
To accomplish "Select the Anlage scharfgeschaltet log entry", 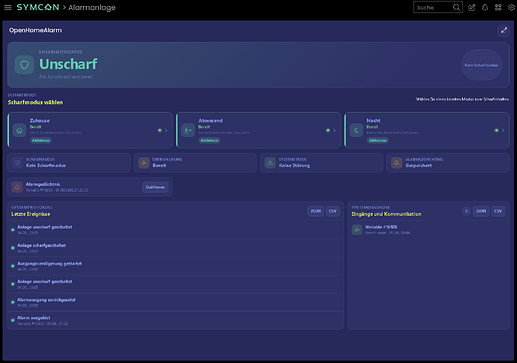I will tap(176, 248).
